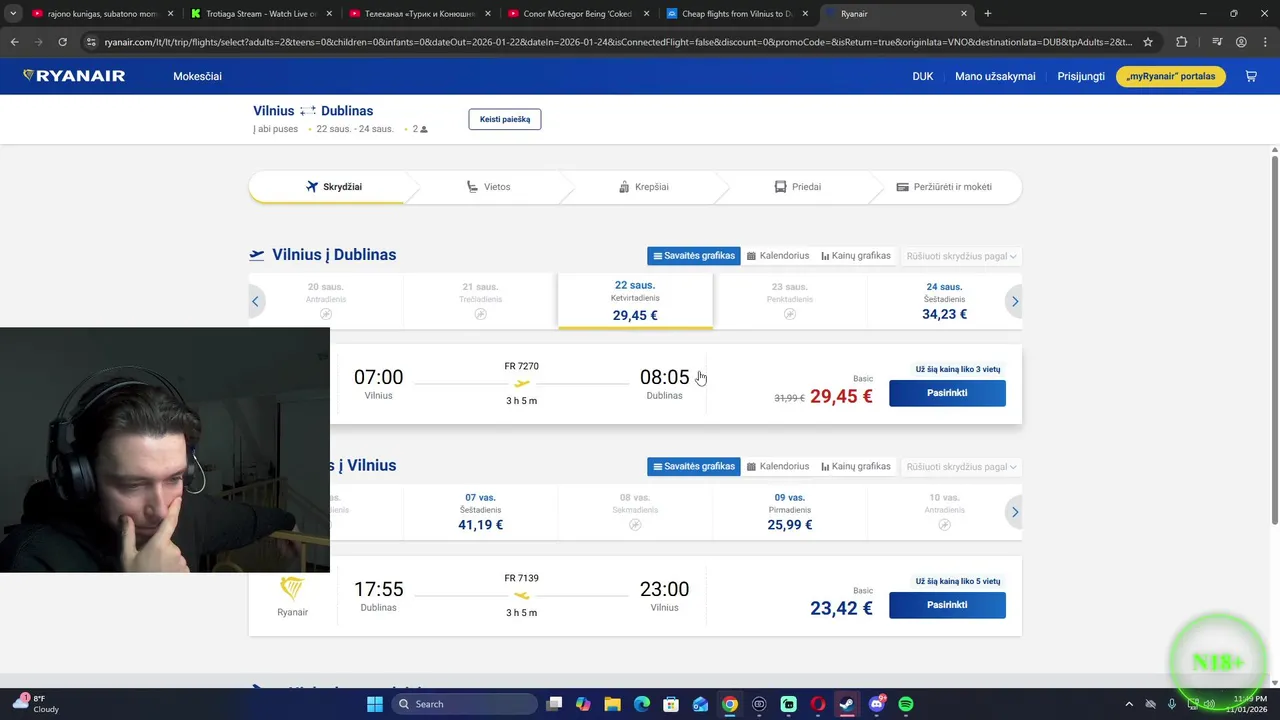
Task: Open Chrome three-dot menu
Action: [1265, 42]
